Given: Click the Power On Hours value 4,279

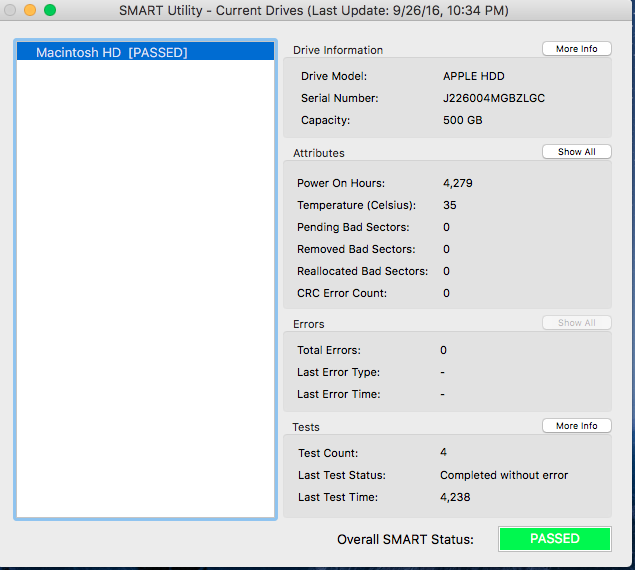Looking at the screenshot, I should [x=458, y=183].
